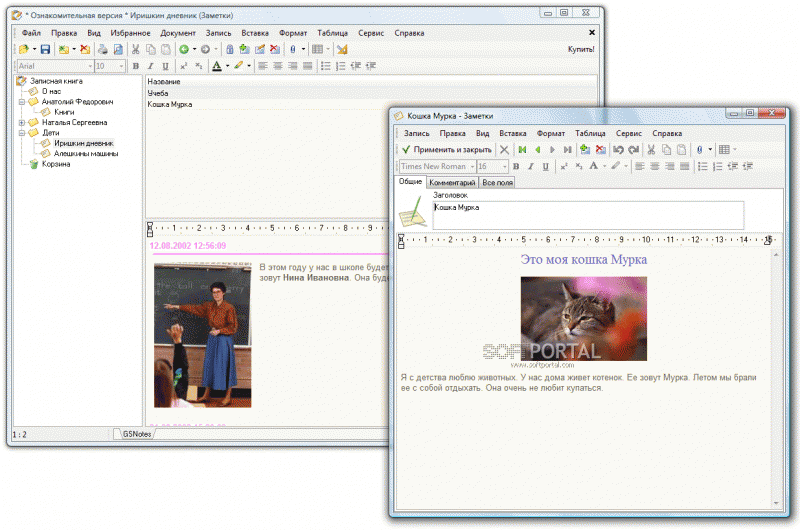Click edit record pencil icon in main toolbar
The height and width of the screenshot is (530, 800).
[x=260, y=49]
